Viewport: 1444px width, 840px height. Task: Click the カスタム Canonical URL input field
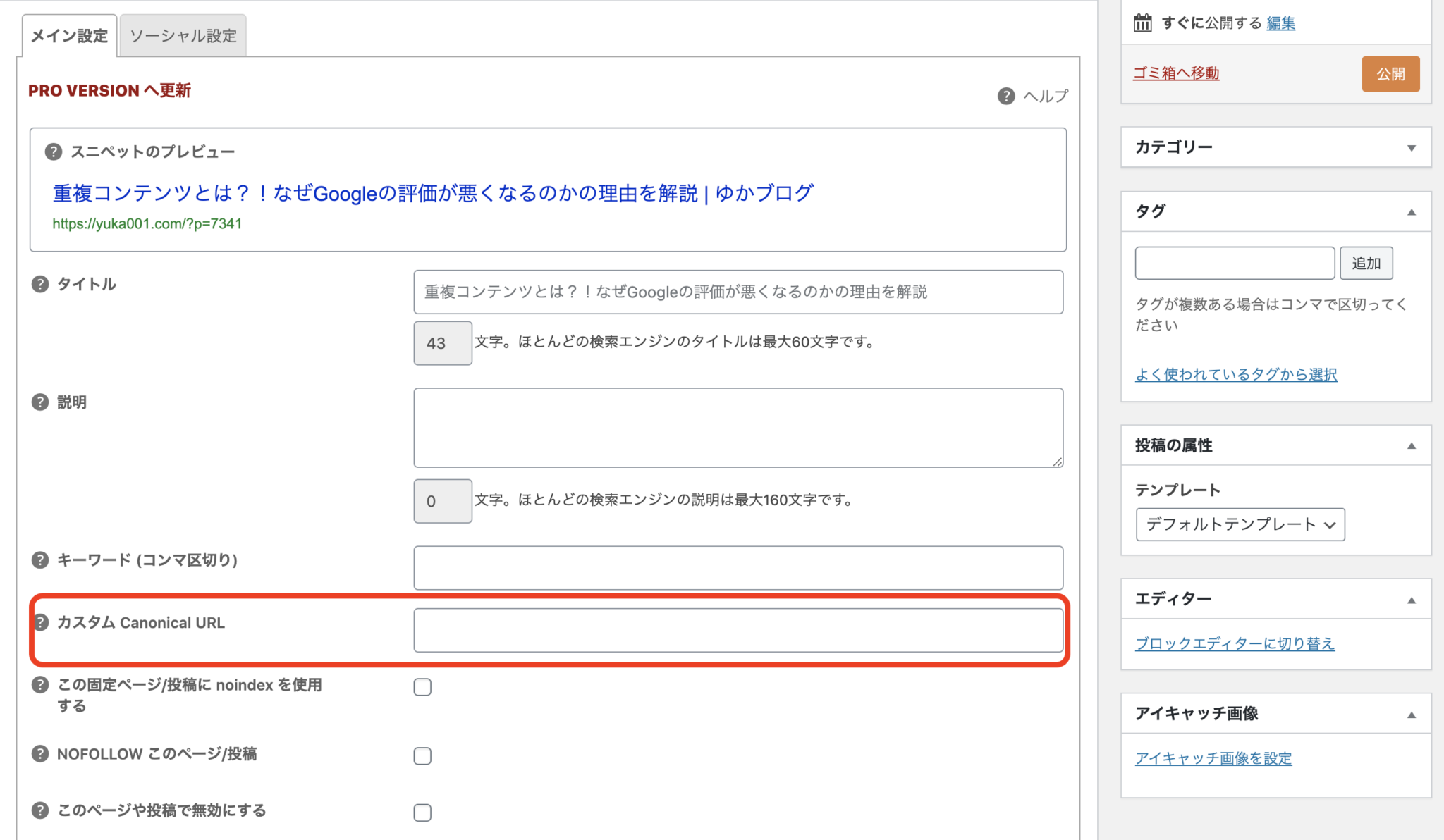click(738, 630)
